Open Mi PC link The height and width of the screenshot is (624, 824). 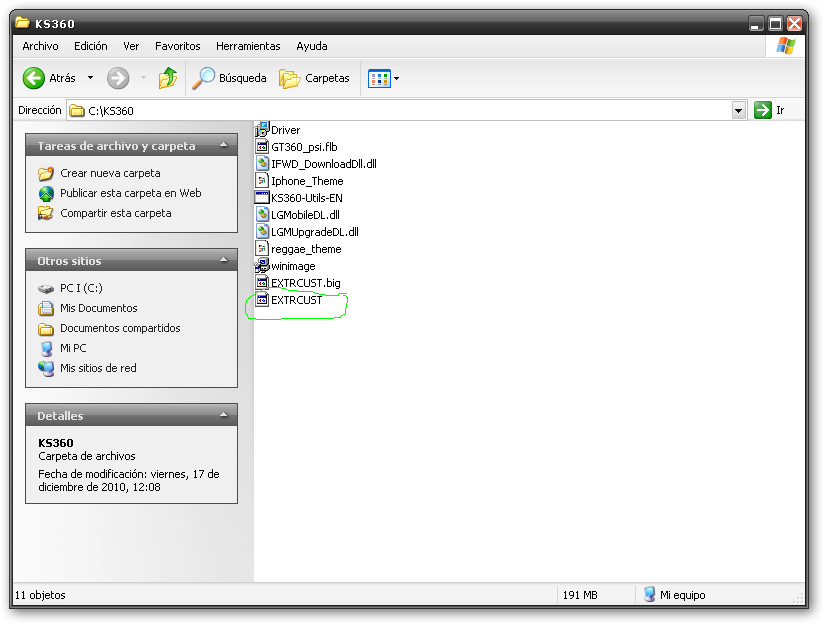(x=73, y=348)
